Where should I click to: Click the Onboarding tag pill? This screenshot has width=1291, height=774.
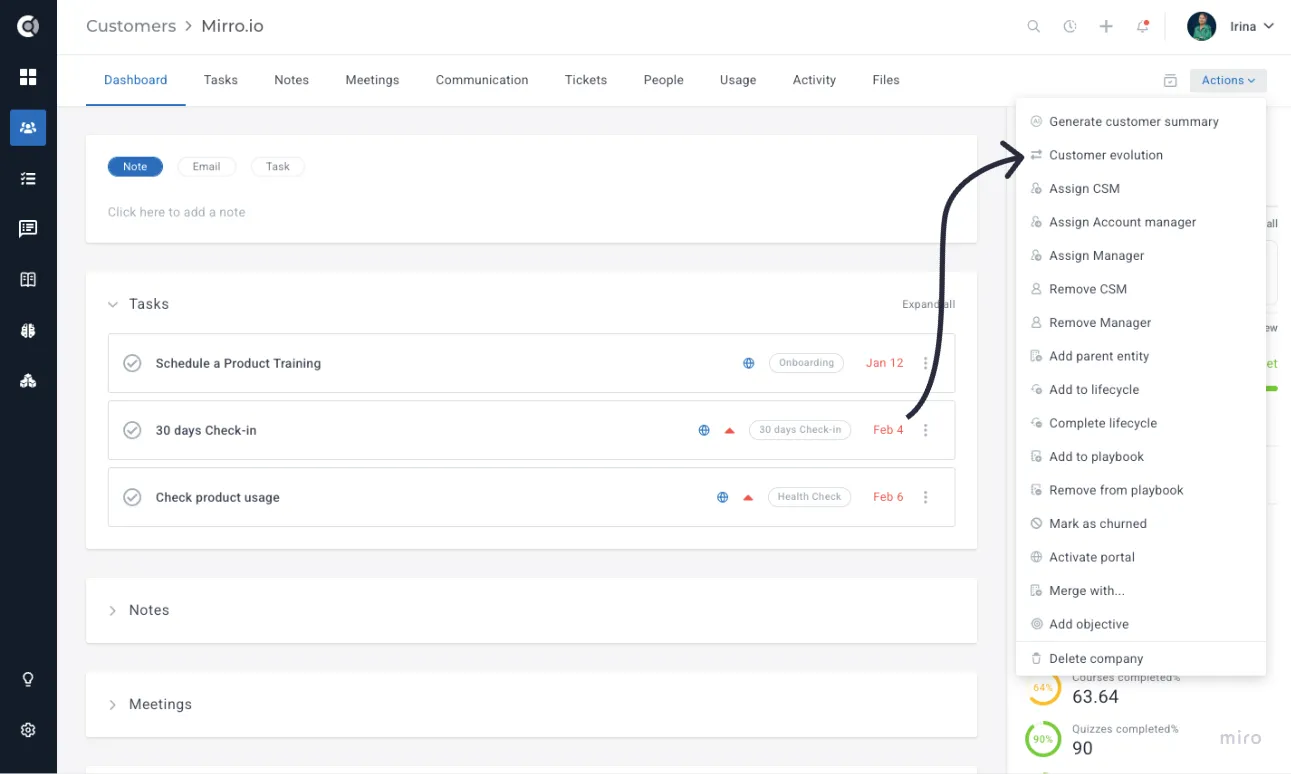pos(807,363)
